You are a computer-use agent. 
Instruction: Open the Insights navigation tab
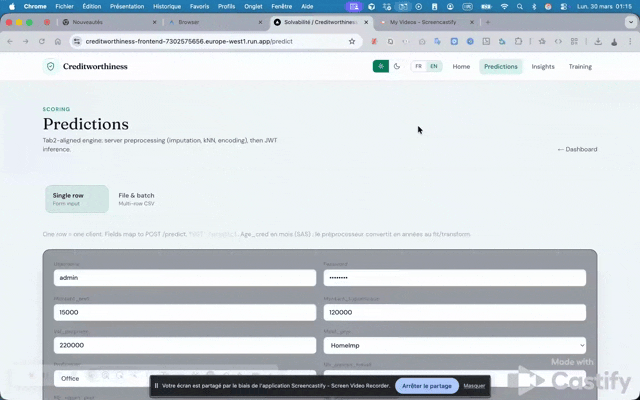pos(543,67)
